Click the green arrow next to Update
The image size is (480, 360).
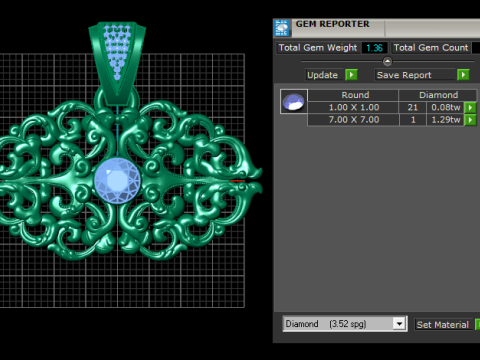pos(351,75)
